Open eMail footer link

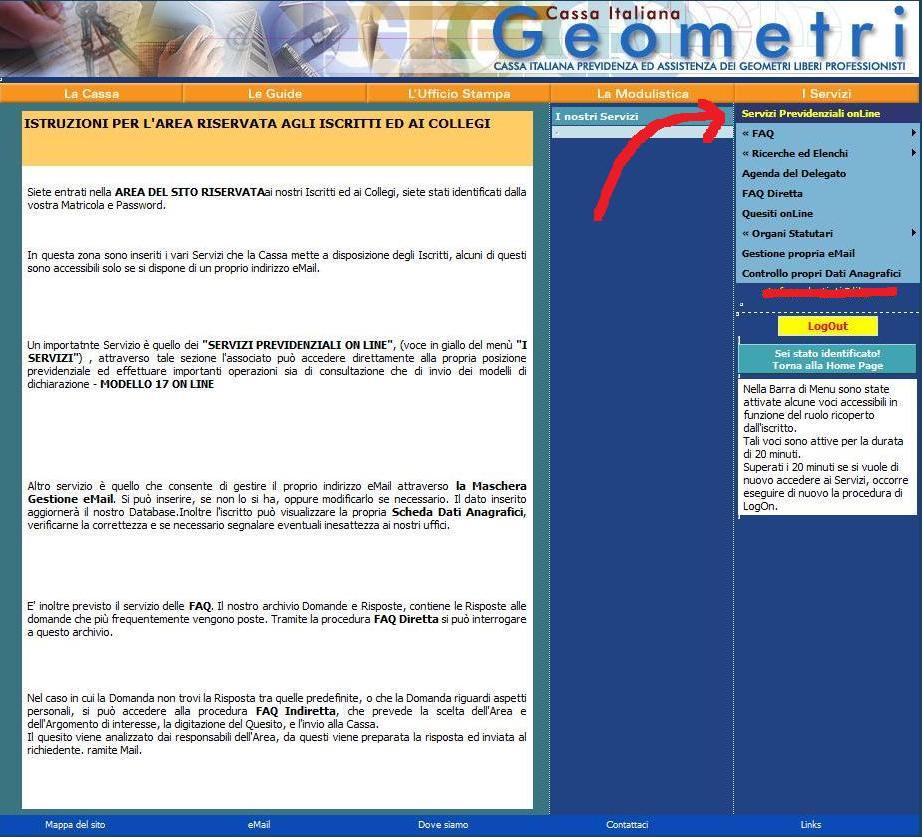coord(259,825)
